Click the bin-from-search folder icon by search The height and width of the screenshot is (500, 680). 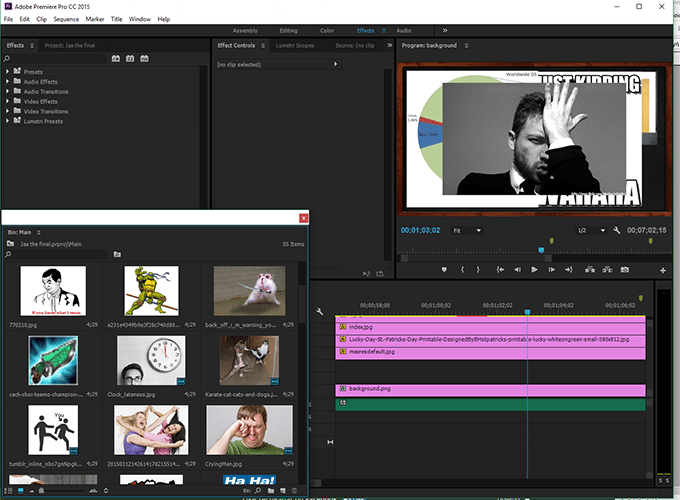pos(117,254)
